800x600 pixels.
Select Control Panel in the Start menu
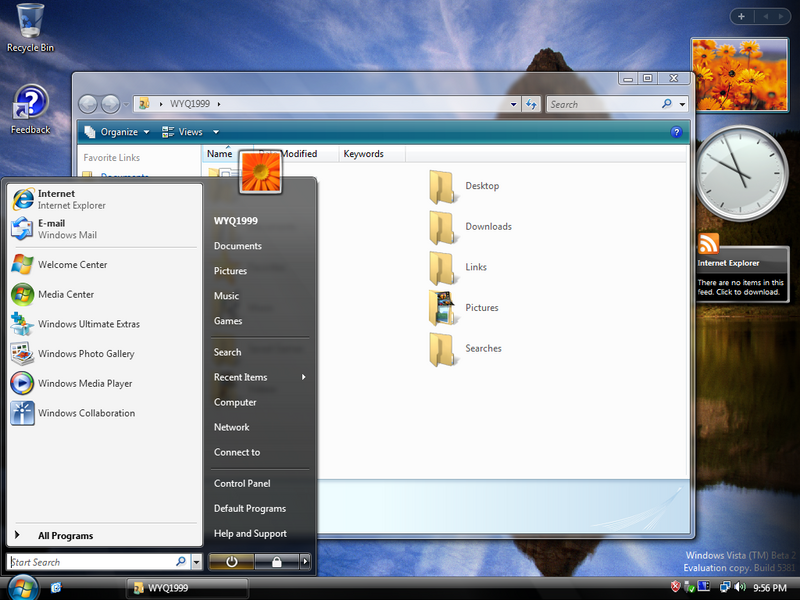point(242,483)
